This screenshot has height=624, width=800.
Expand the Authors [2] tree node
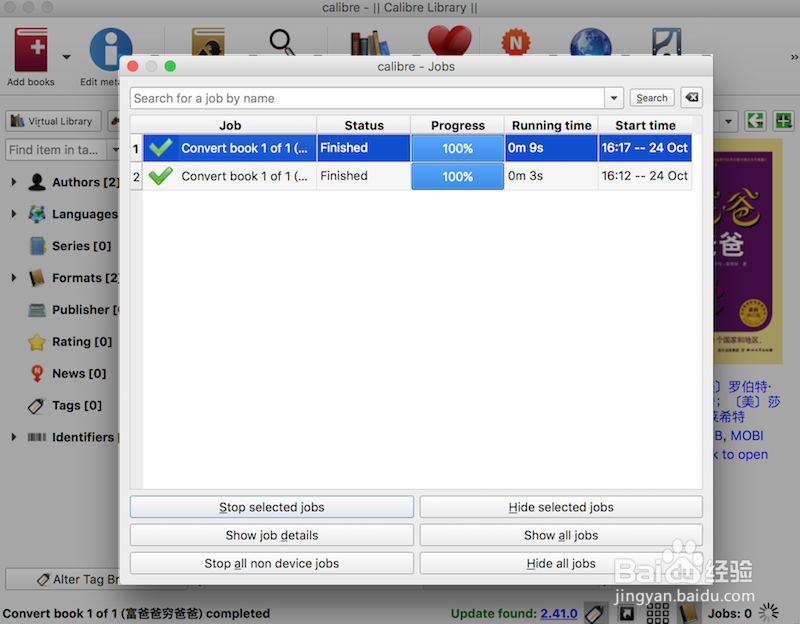[x=14, y=182]
